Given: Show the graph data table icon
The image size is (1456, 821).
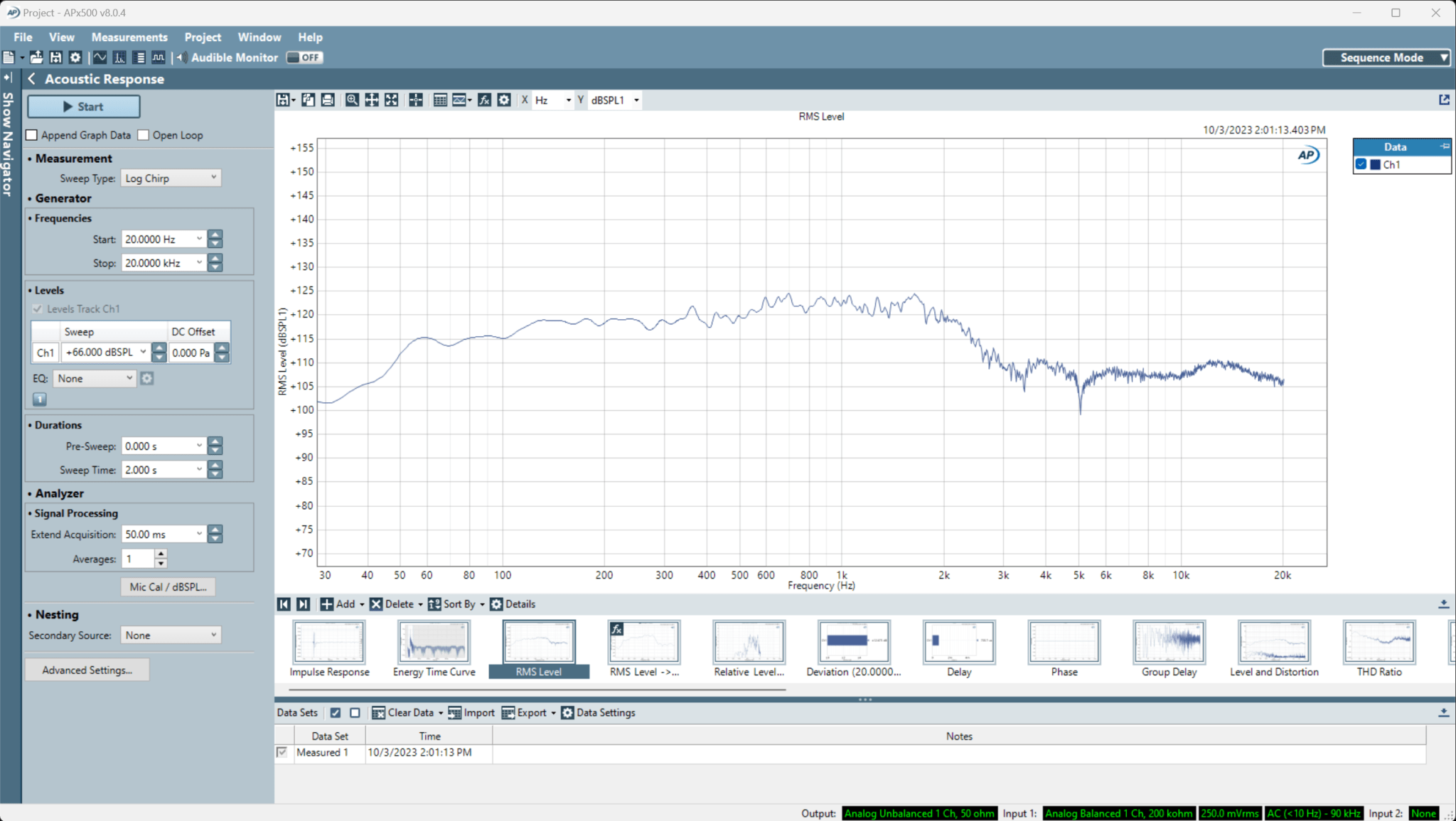Looking at the screenshot, I should (x=440, y=100).
